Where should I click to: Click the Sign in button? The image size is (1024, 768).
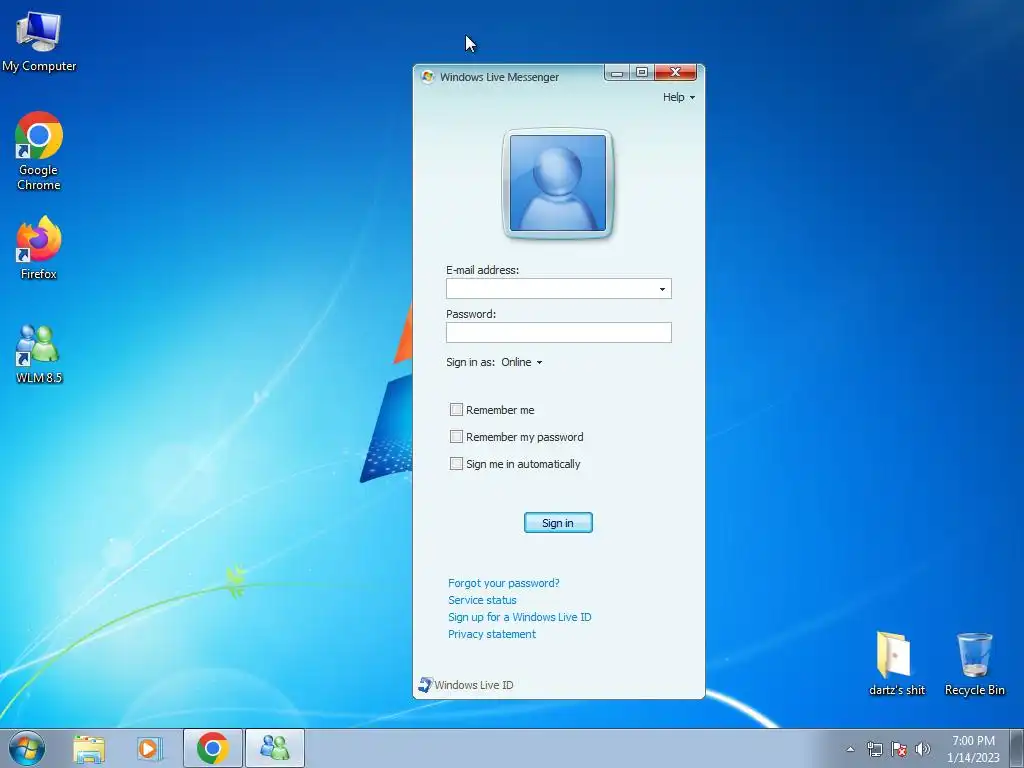558,522
